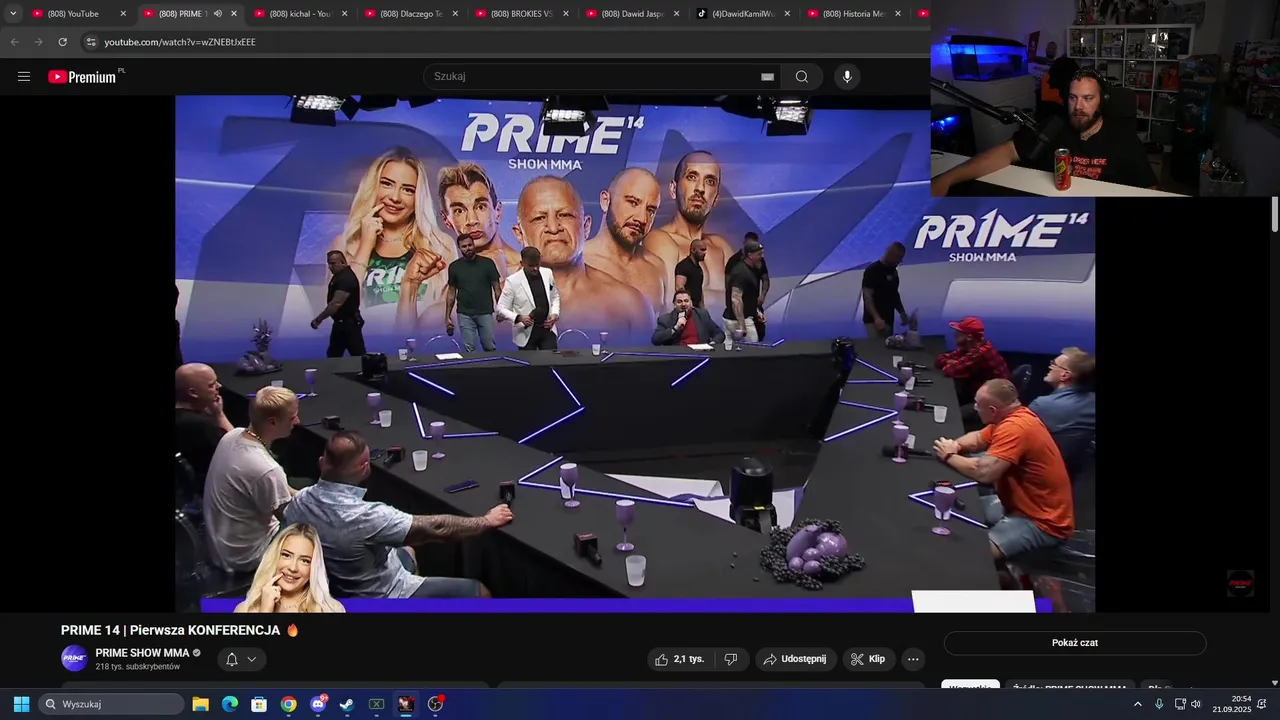Start voice search with microphone icon
1280x720 pixels.
coord(847,77)
